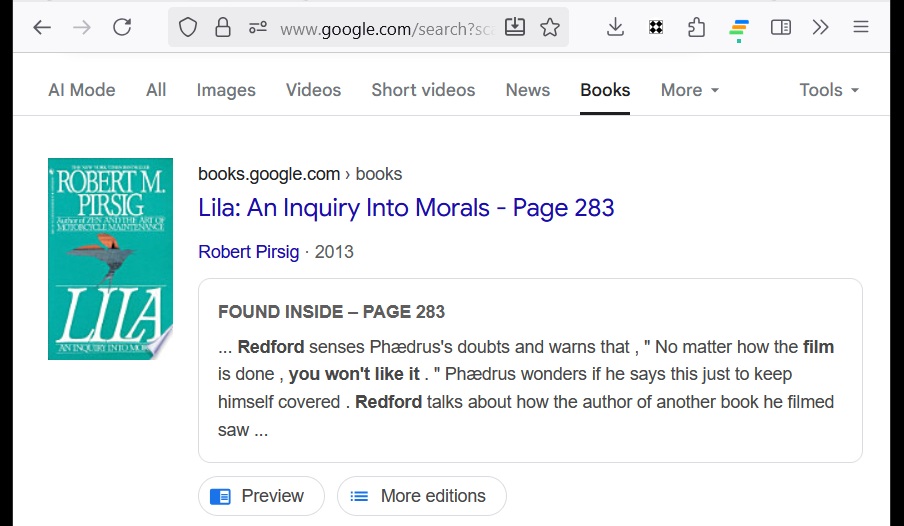This screenshot has width=904, height=526.
Task: Open the Firefox hamburger application menu
Action: tap(860, 28)
